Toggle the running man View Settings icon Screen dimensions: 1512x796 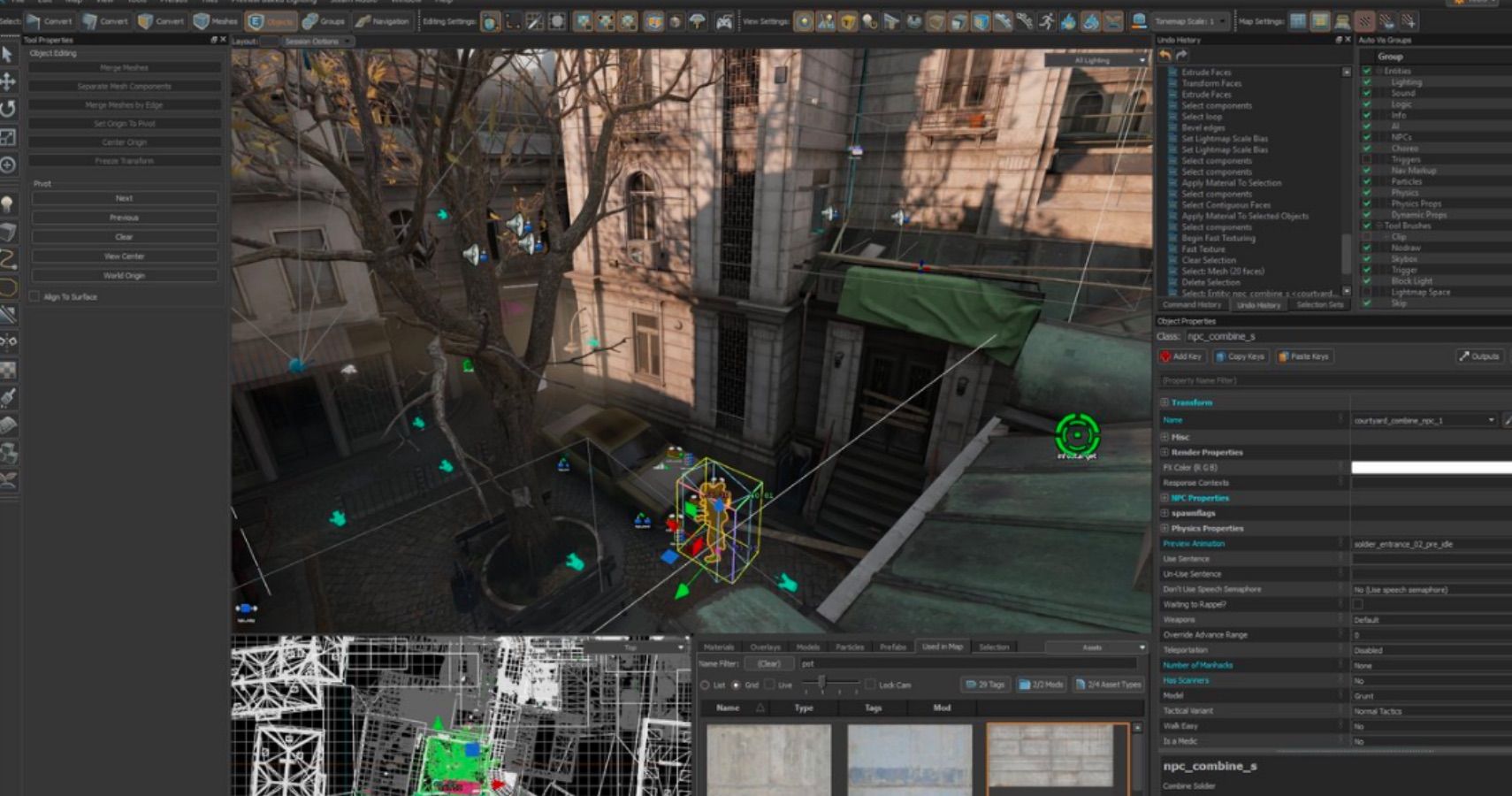(x=1046, y=21)
